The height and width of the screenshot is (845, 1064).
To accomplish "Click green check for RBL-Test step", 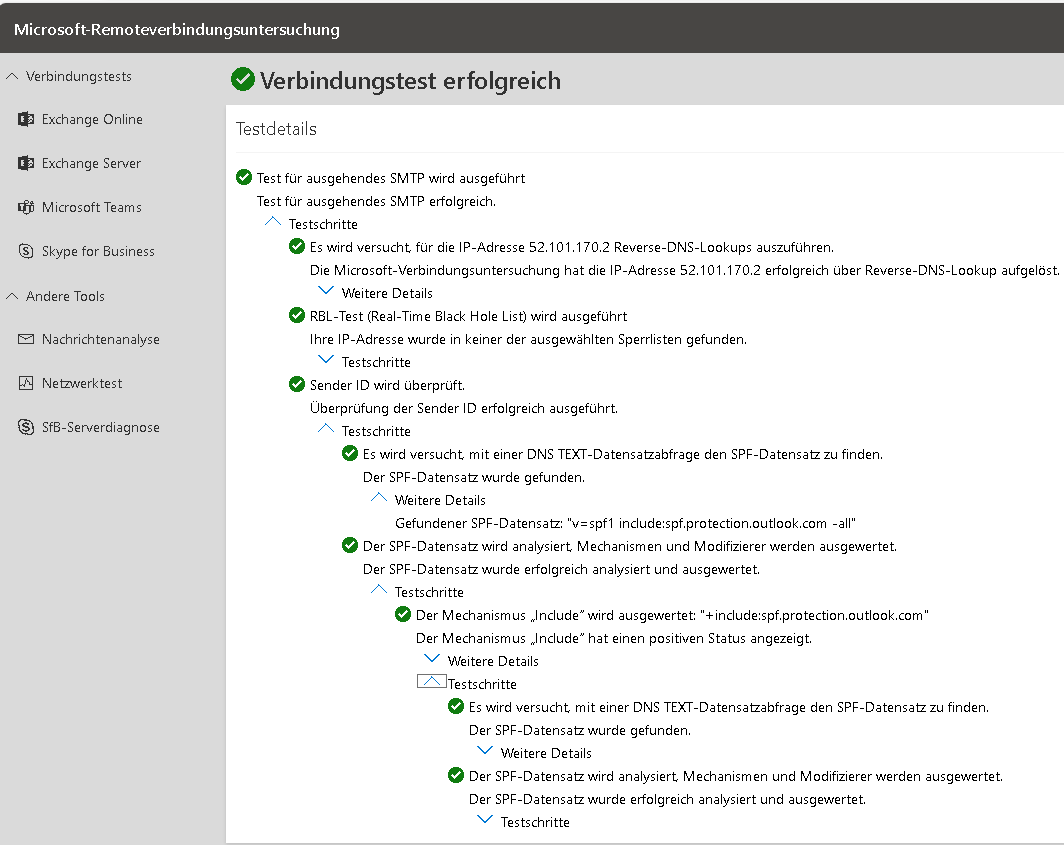I will click(297, 316).
